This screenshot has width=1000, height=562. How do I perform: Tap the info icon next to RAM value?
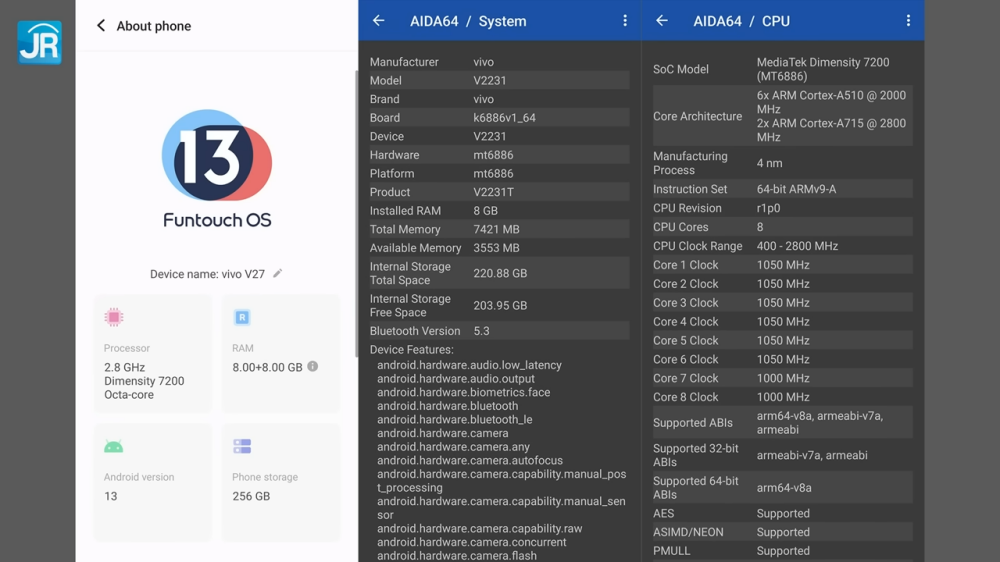313,367
